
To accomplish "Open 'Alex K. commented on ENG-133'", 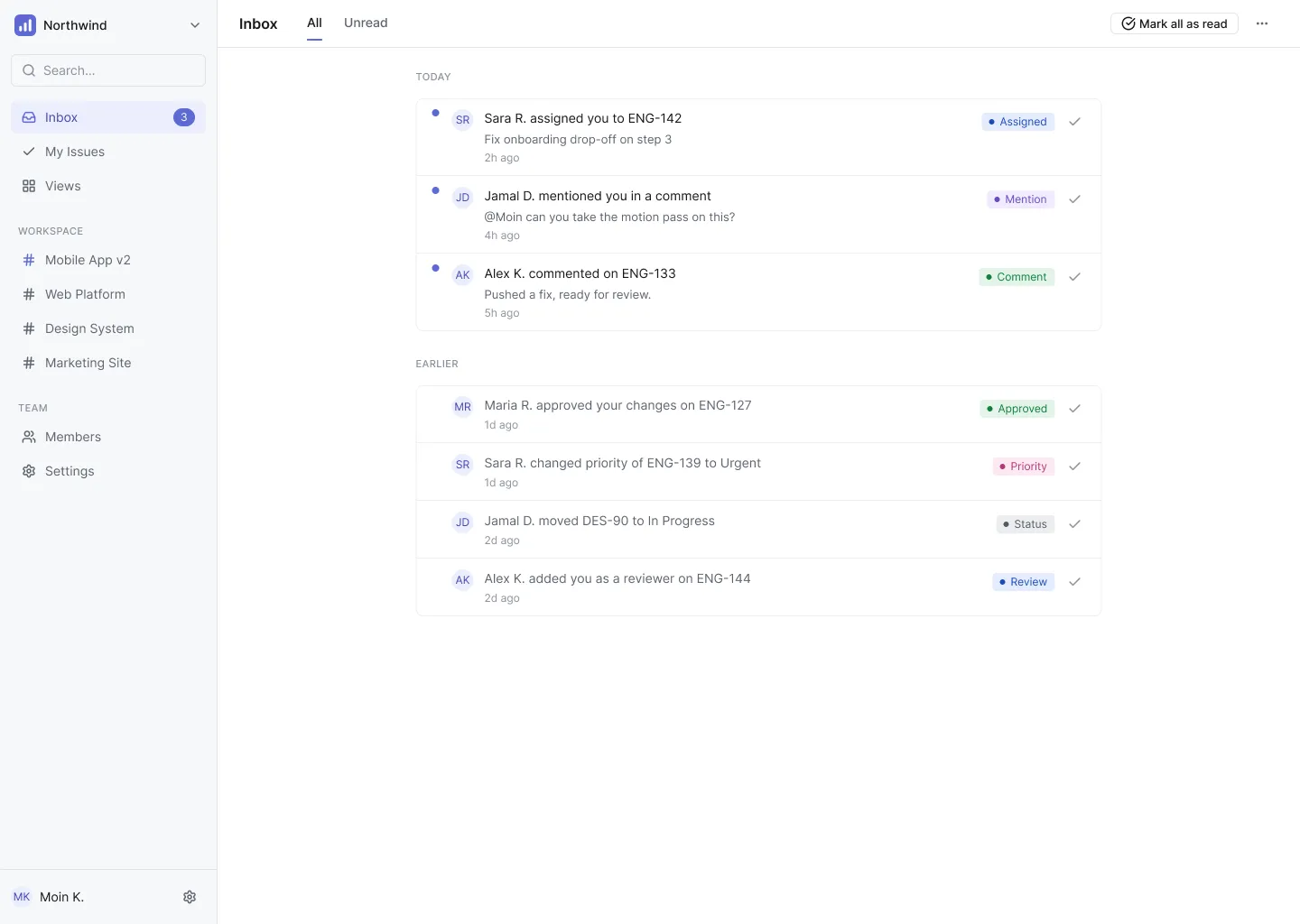I will click(758, 292).
